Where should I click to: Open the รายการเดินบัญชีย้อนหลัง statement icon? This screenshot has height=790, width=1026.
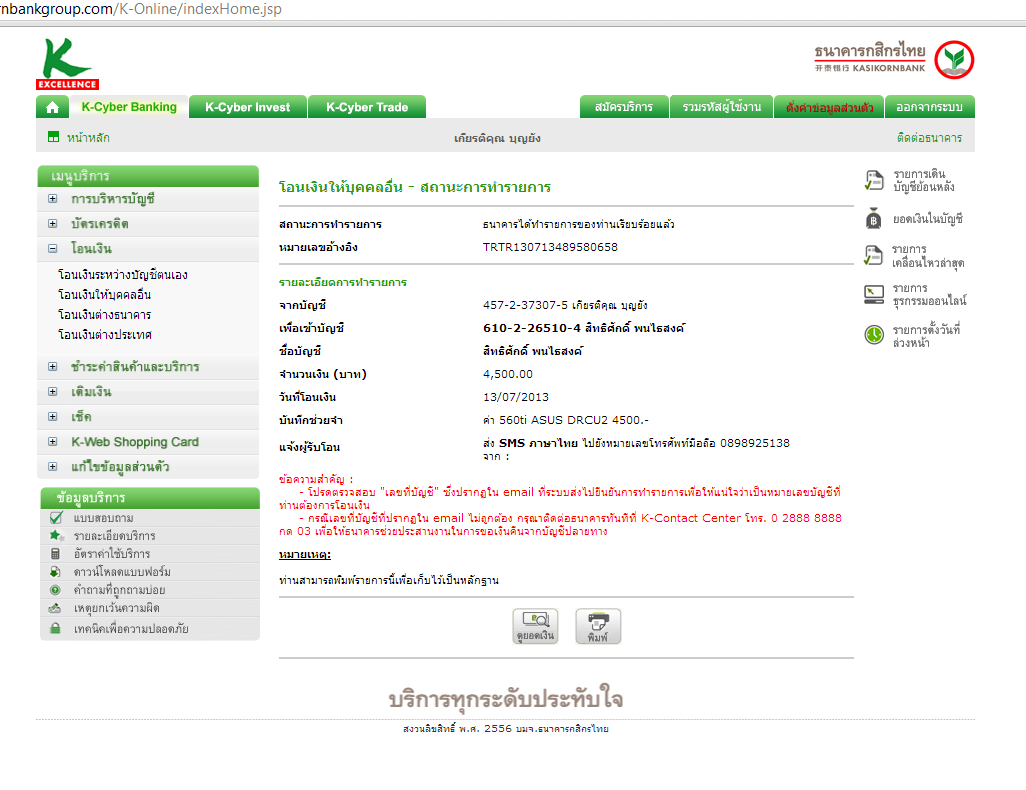coord(874,180)
